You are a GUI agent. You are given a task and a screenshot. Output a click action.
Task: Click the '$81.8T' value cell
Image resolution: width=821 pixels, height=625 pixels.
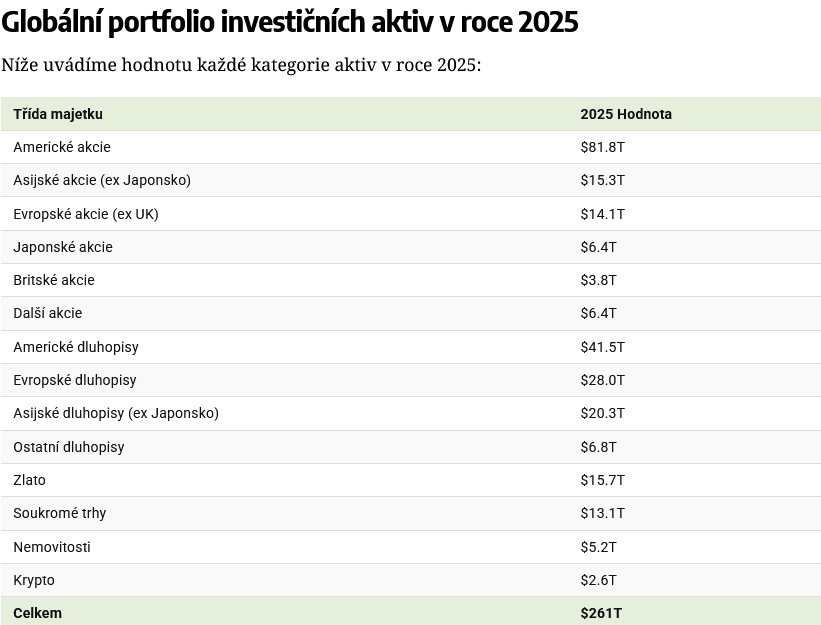click(x=602, y=147)
